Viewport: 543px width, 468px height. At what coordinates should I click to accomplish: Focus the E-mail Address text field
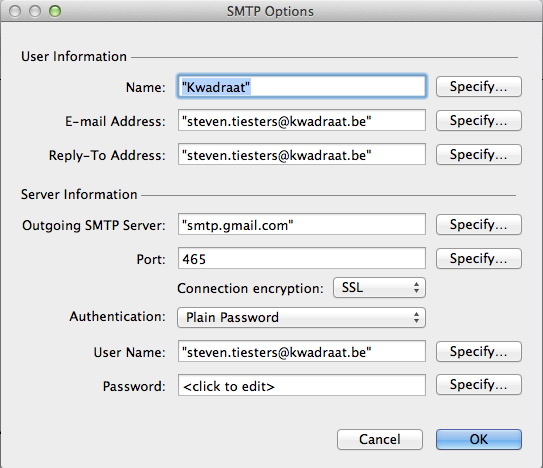302,121
